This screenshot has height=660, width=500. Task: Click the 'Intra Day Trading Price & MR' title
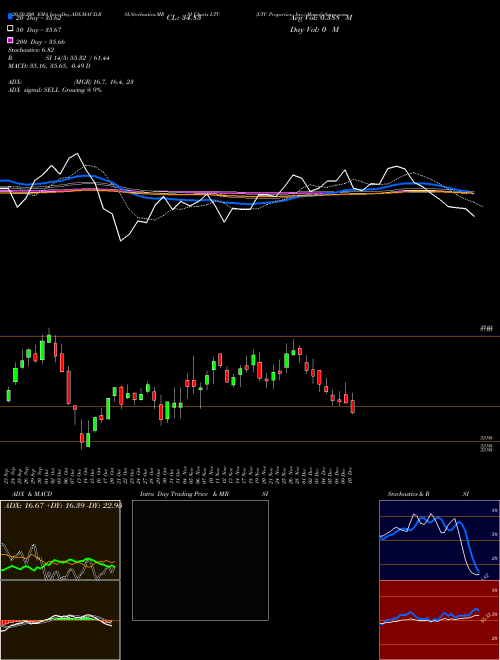pos(184,494)
